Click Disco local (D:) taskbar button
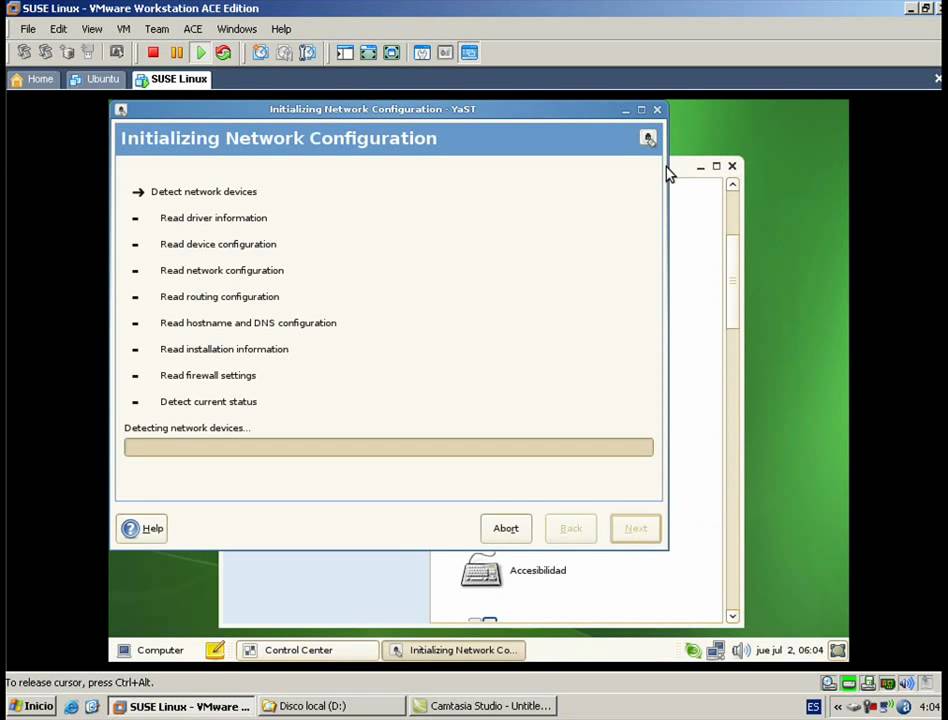This screenshot has height=720, width=948. tap(333, 706)
